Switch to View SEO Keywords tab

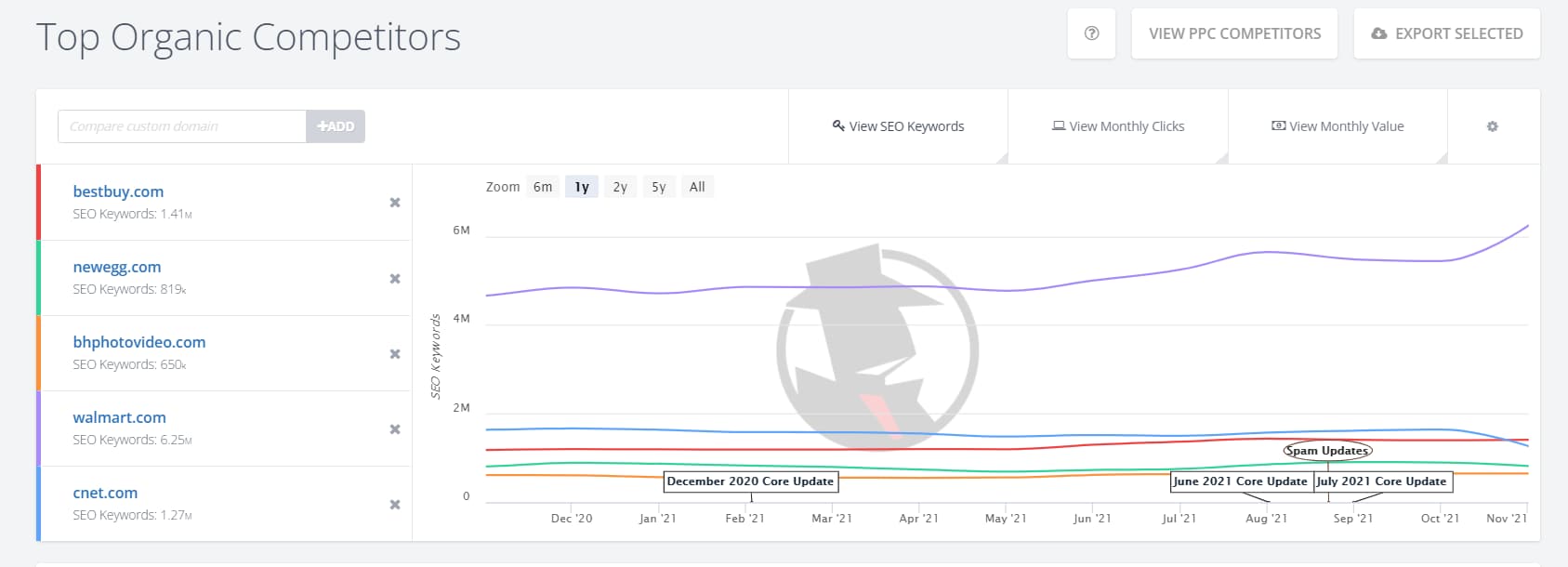[x=898, y=126]
